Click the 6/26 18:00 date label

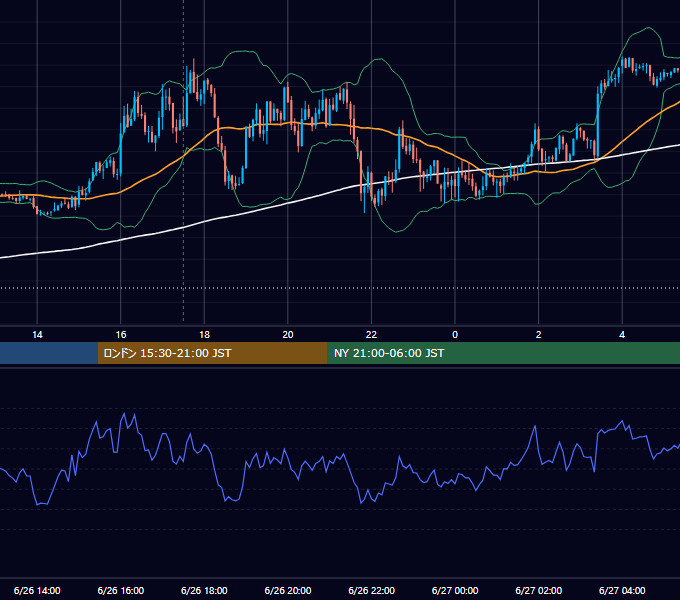point(204,590)
